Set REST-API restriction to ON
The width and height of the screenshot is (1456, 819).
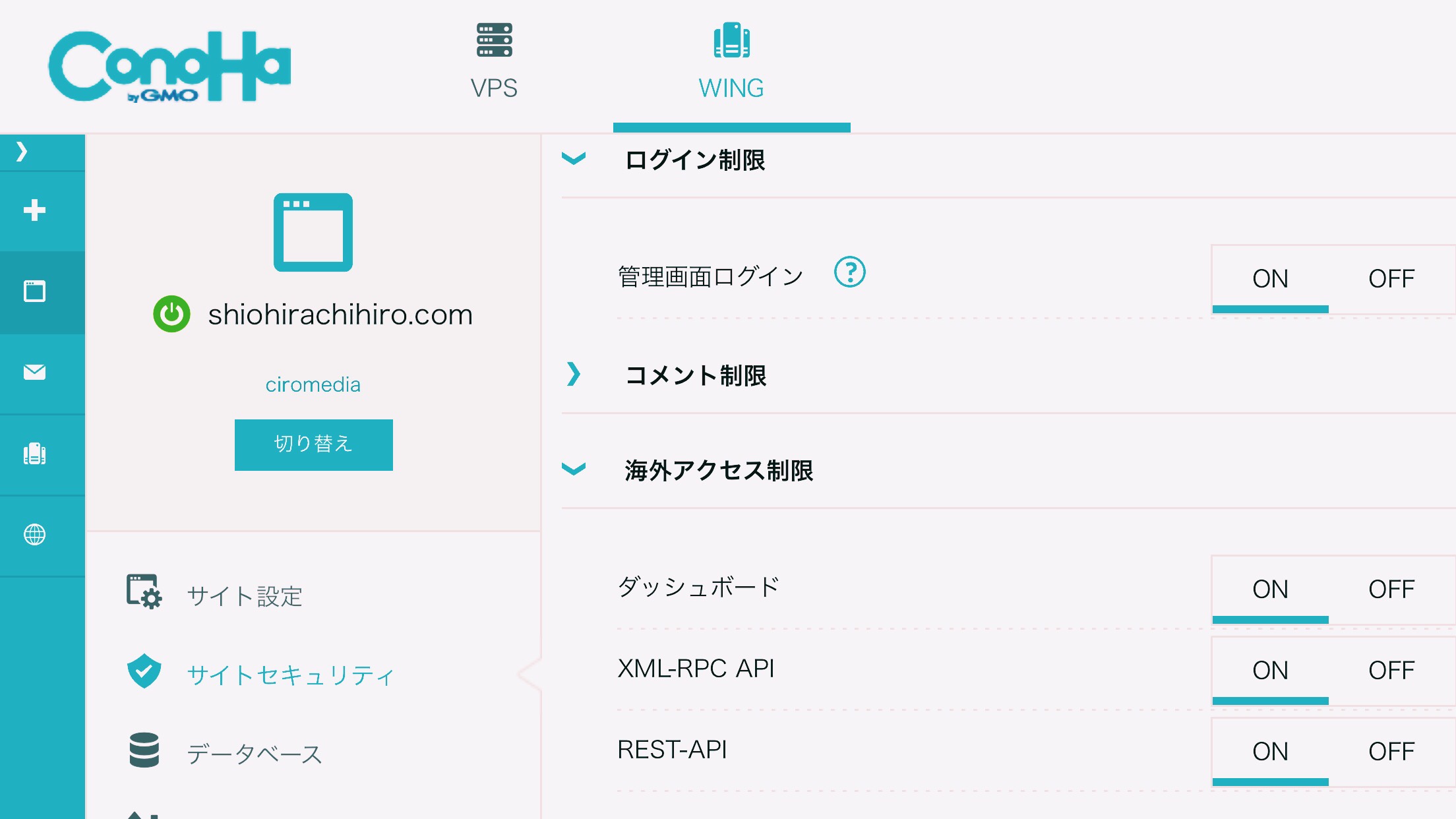tap(1270, 752)
